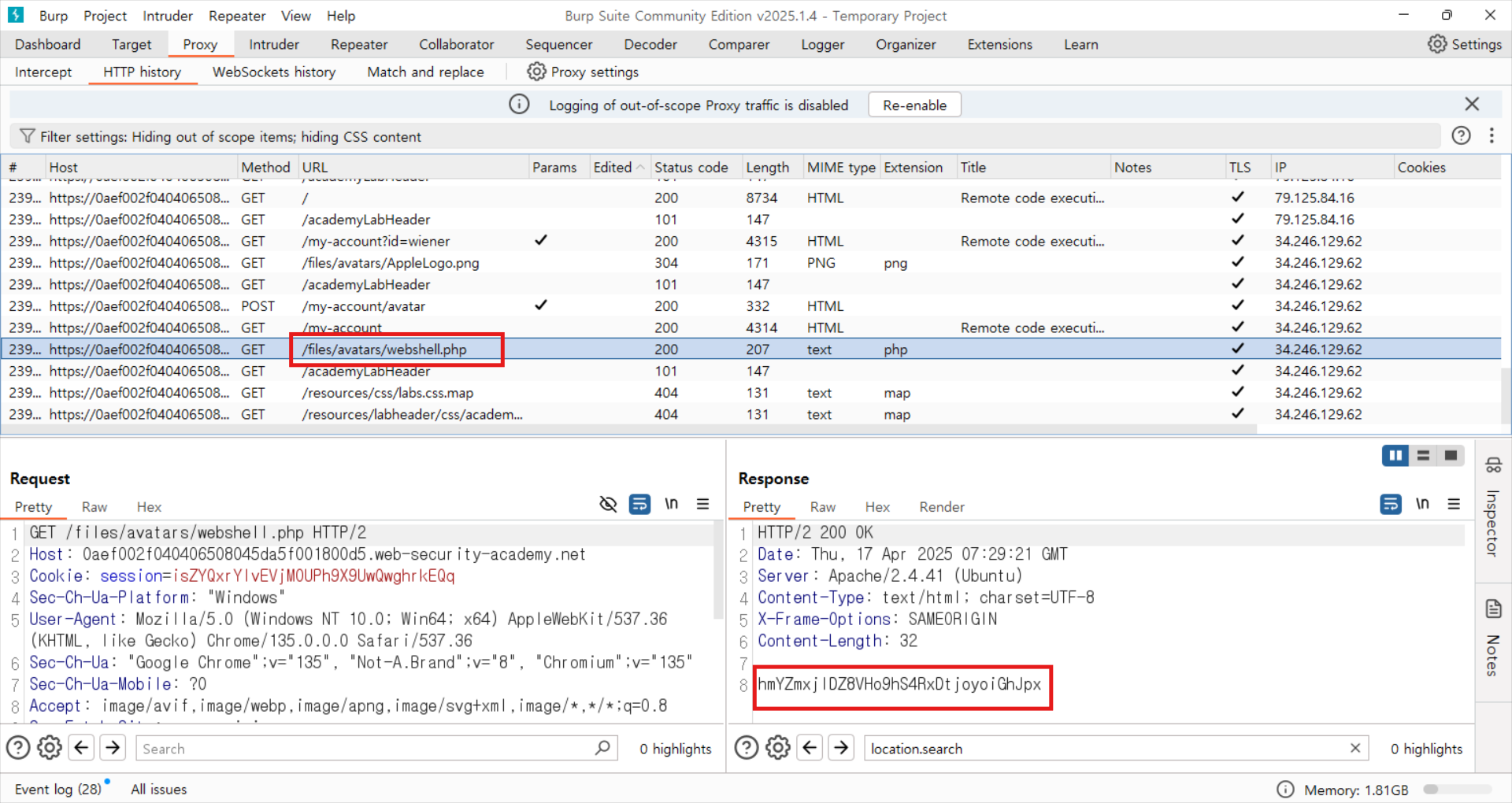Open Proxy settings gear icon

(x=536, y=72)
